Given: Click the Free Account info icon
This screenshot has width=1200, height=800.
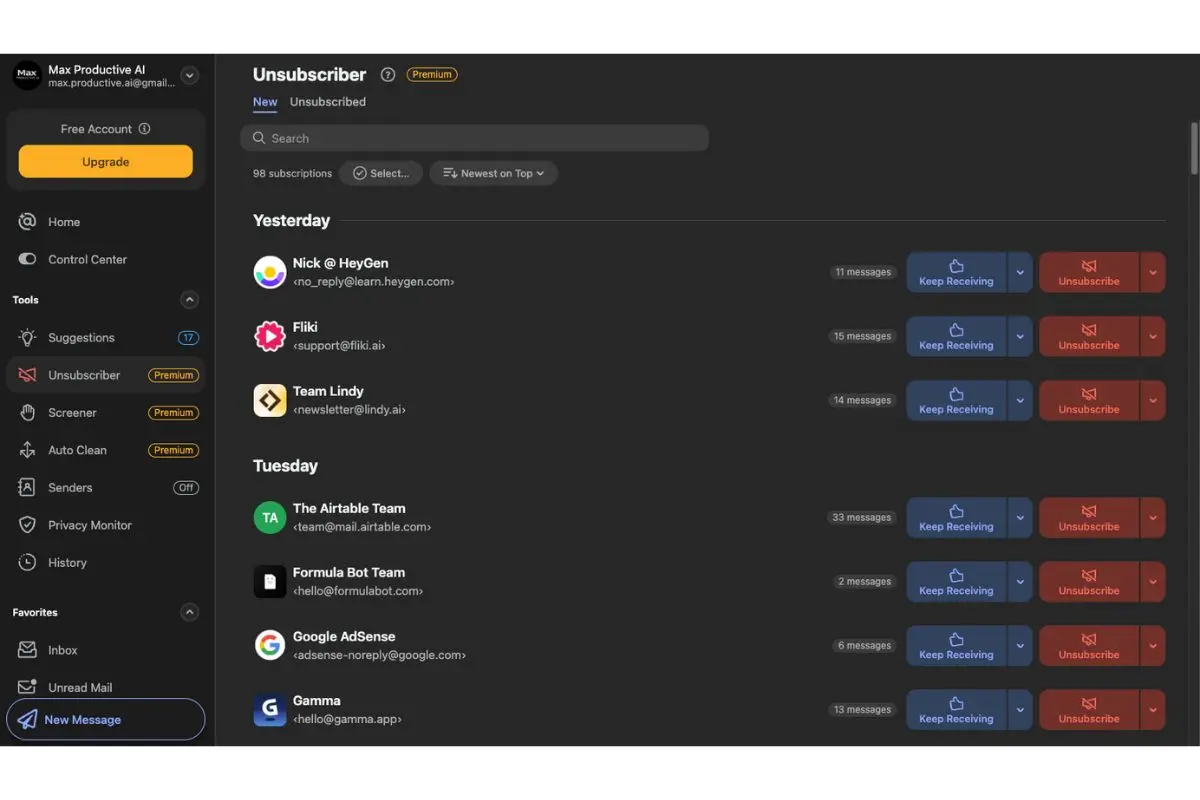Looking at the screenshot, I should coord(144,129).
